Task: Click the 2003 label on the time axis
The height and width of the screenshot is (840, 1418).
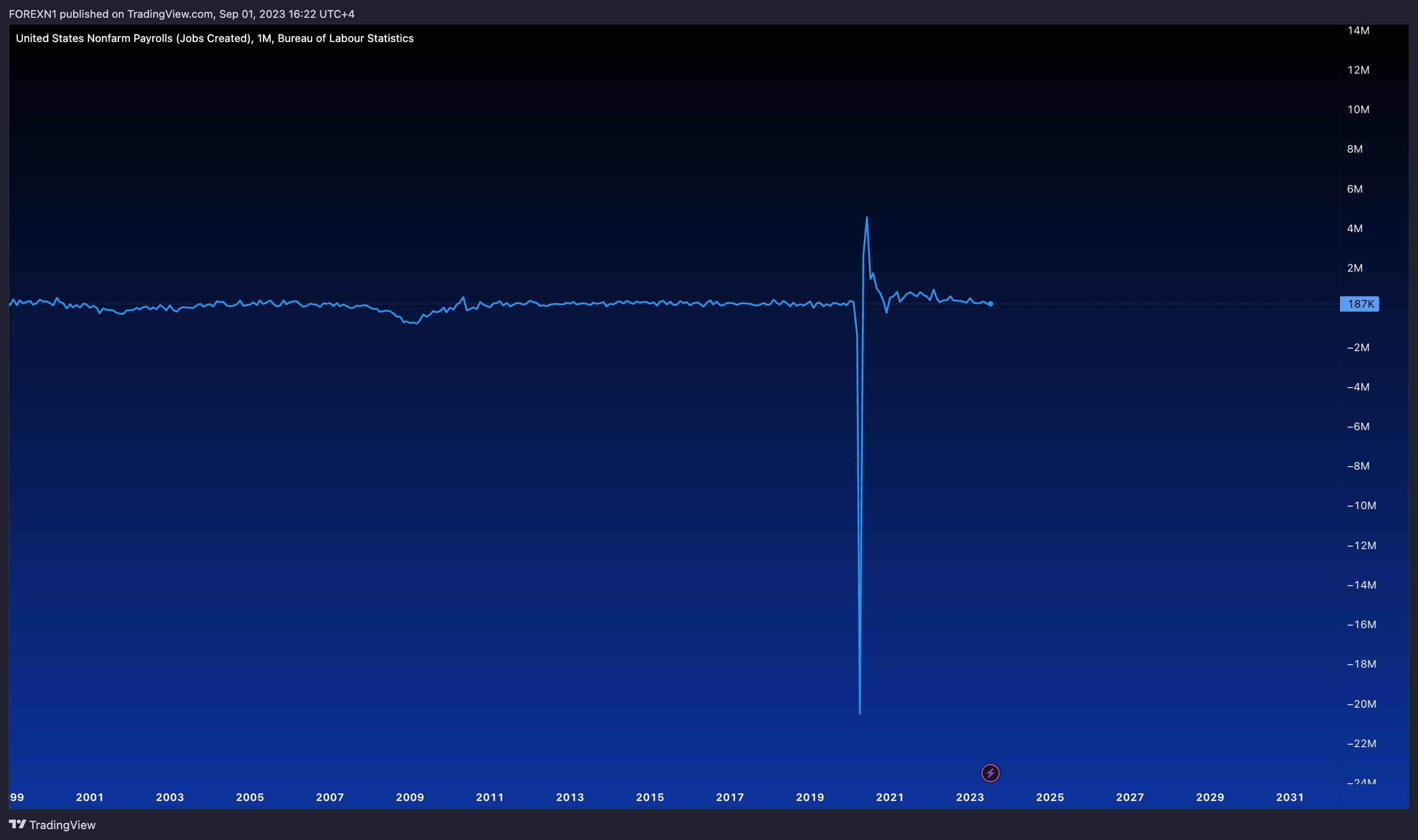Action: pos(170,797)
